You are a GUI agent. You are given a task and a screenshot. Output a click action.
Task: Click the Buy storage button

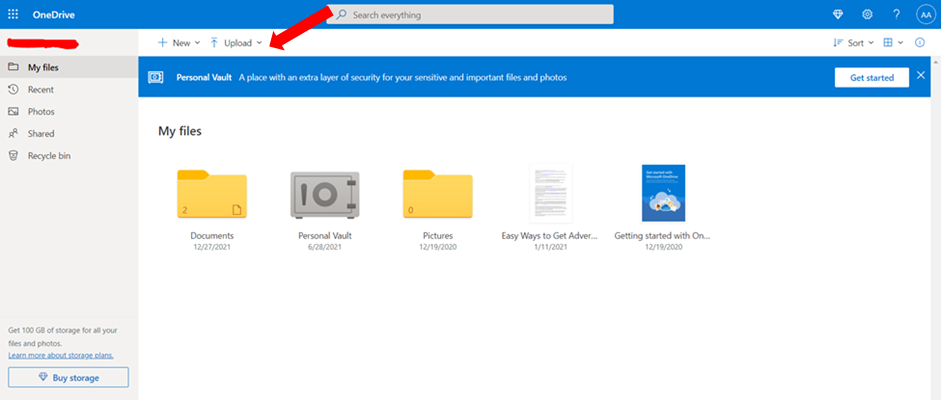(x=68, y=377)
